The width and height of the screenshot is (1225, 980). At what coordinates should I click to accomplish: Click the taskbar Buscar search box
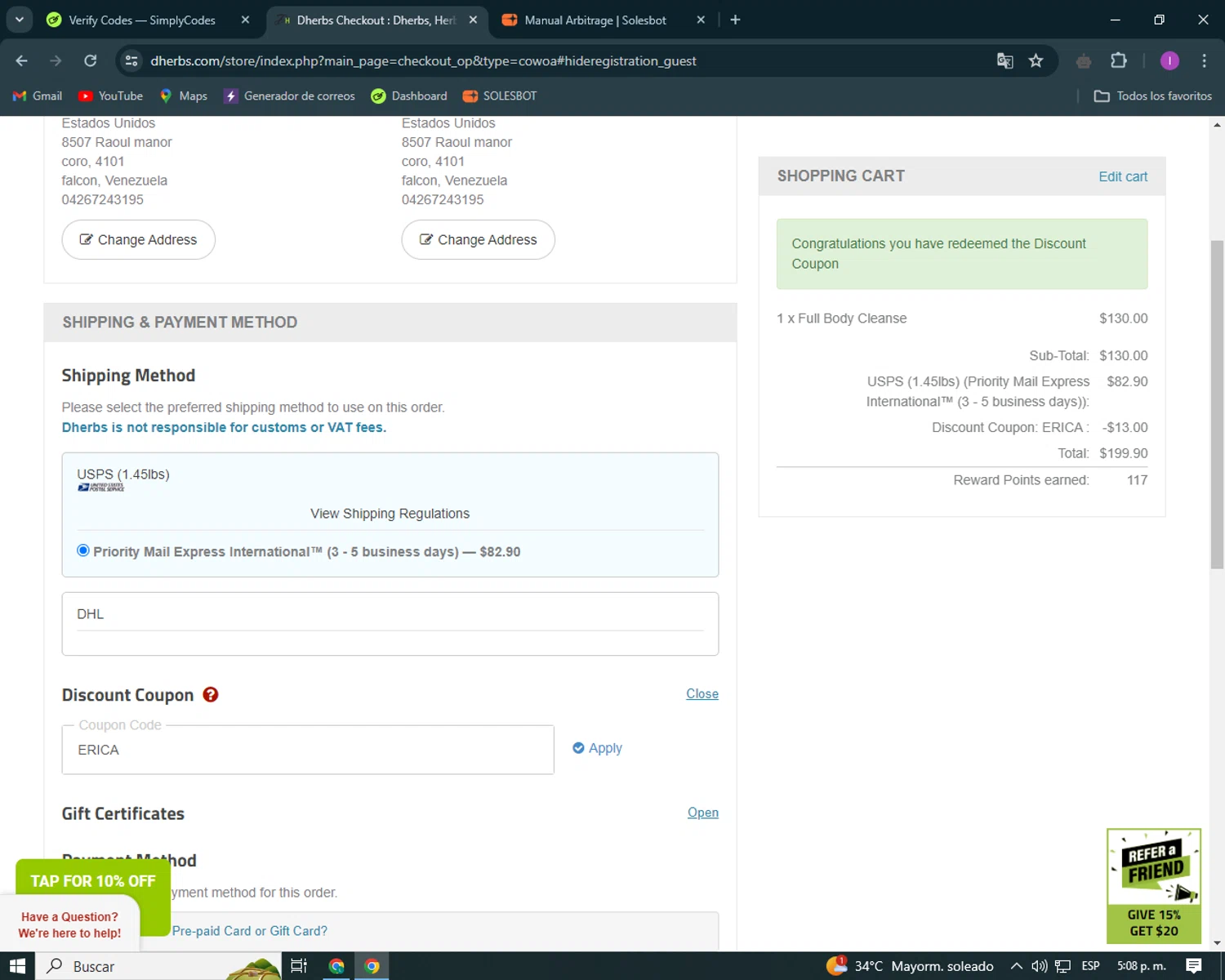point(159,966)
